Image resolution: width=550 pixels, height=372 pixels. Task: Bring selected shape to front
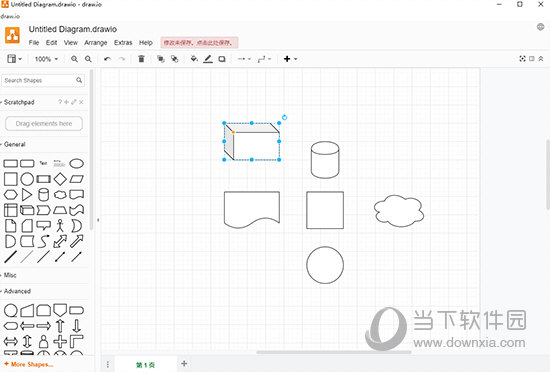click(161, 59)
